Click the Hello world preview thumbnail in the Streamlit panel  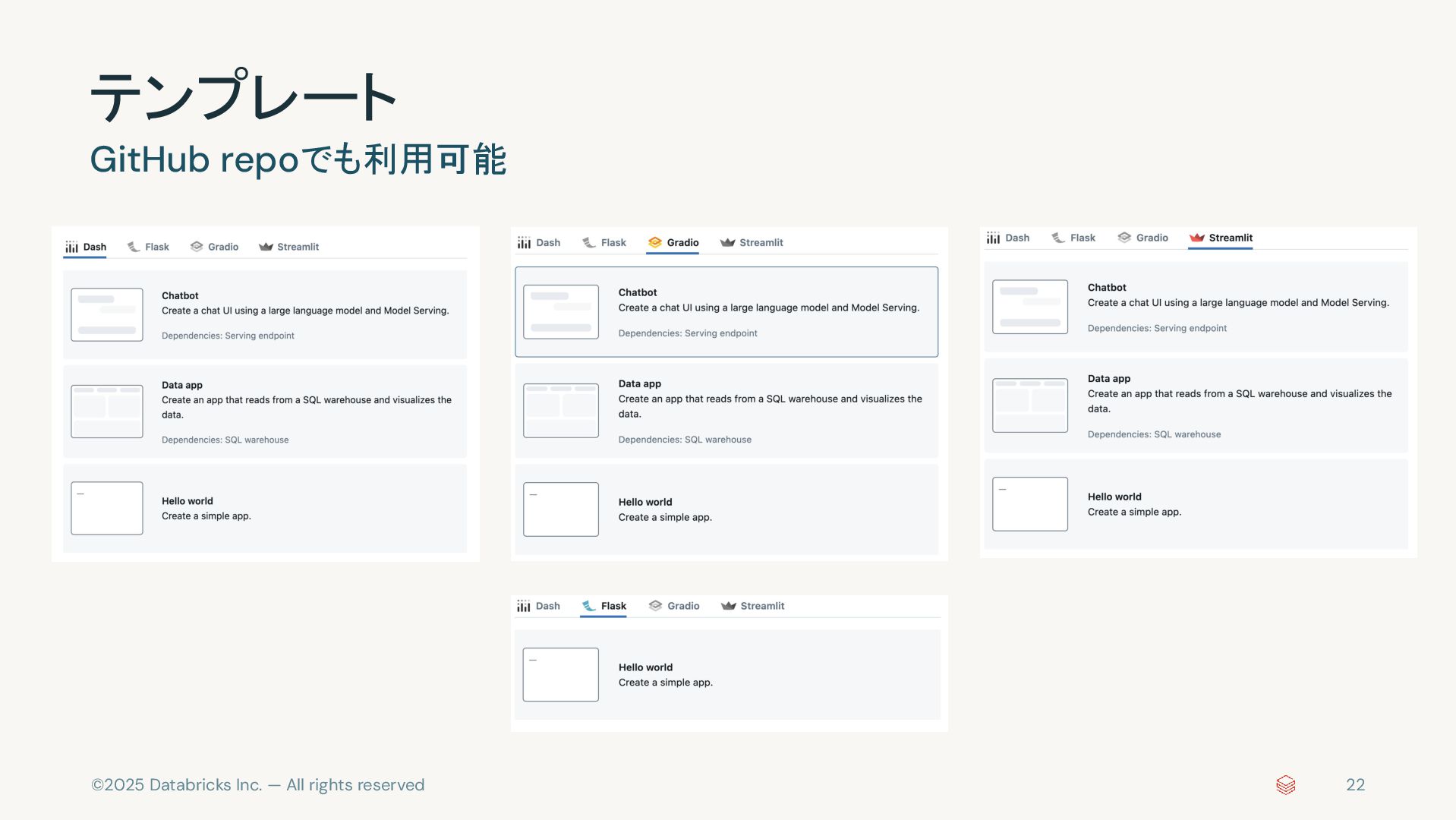point(1030,504)
